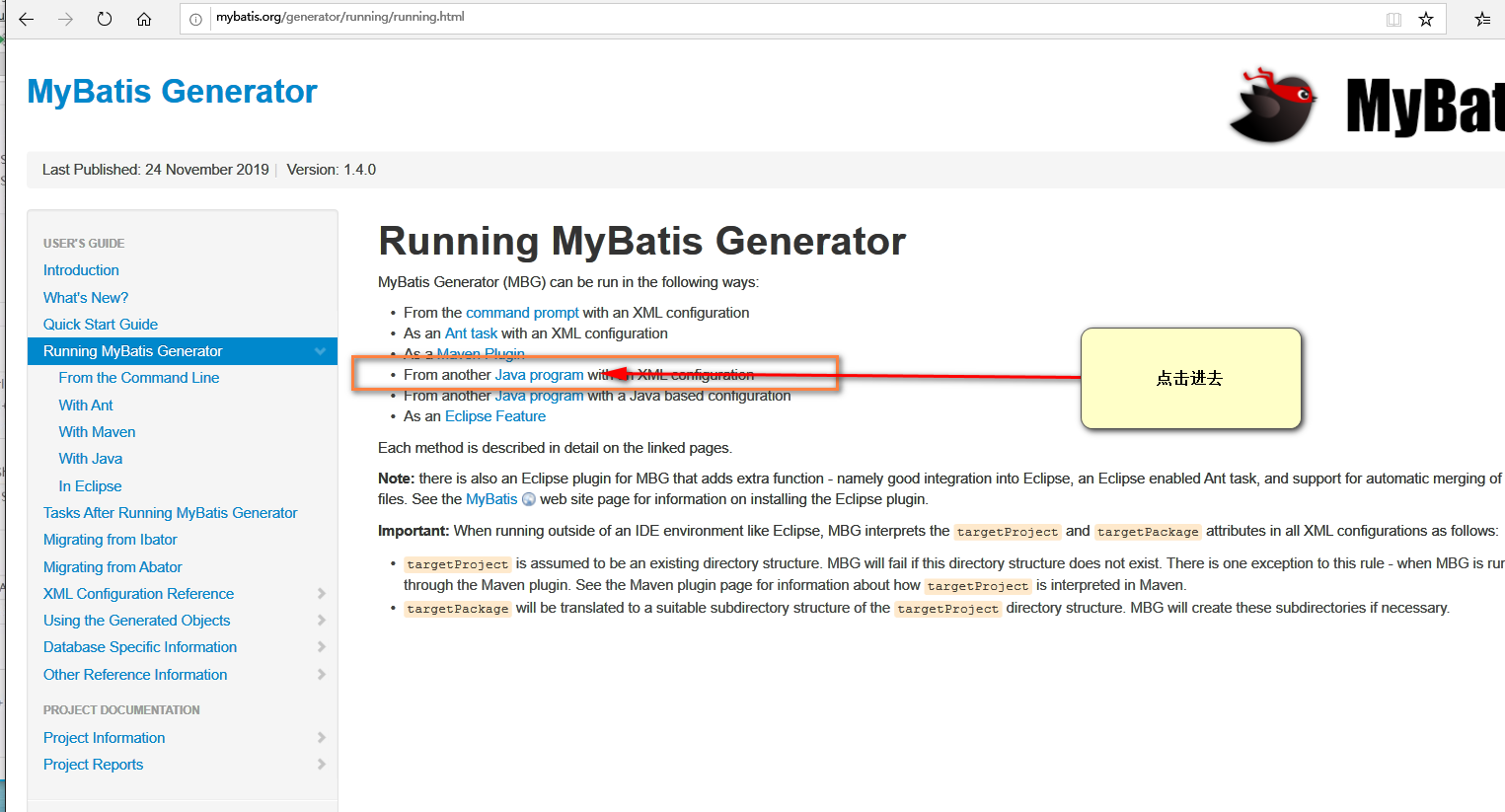The height and width of the screenshot is (812, 1505).
Task: Click the Running MyBatis Generator heading
Action: point(642,242)
